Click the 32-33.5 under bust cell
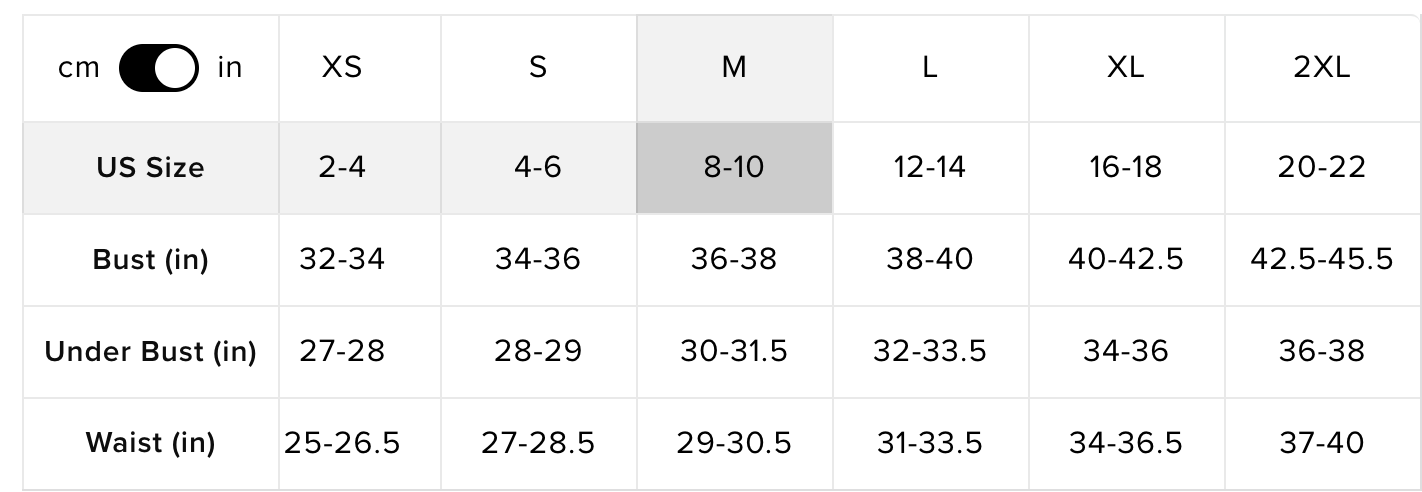Image resolution: width=1422 pixels, height=492 pixels. point(930,352)
